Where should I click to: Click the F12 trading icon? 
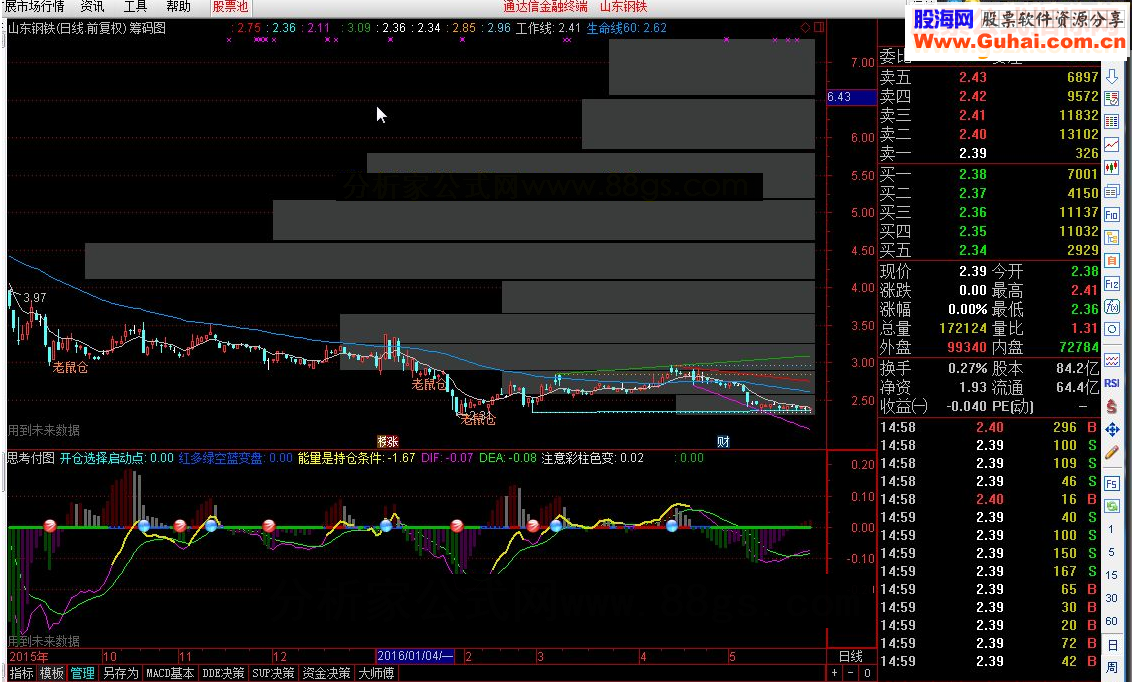click(x=1112, y=284)
